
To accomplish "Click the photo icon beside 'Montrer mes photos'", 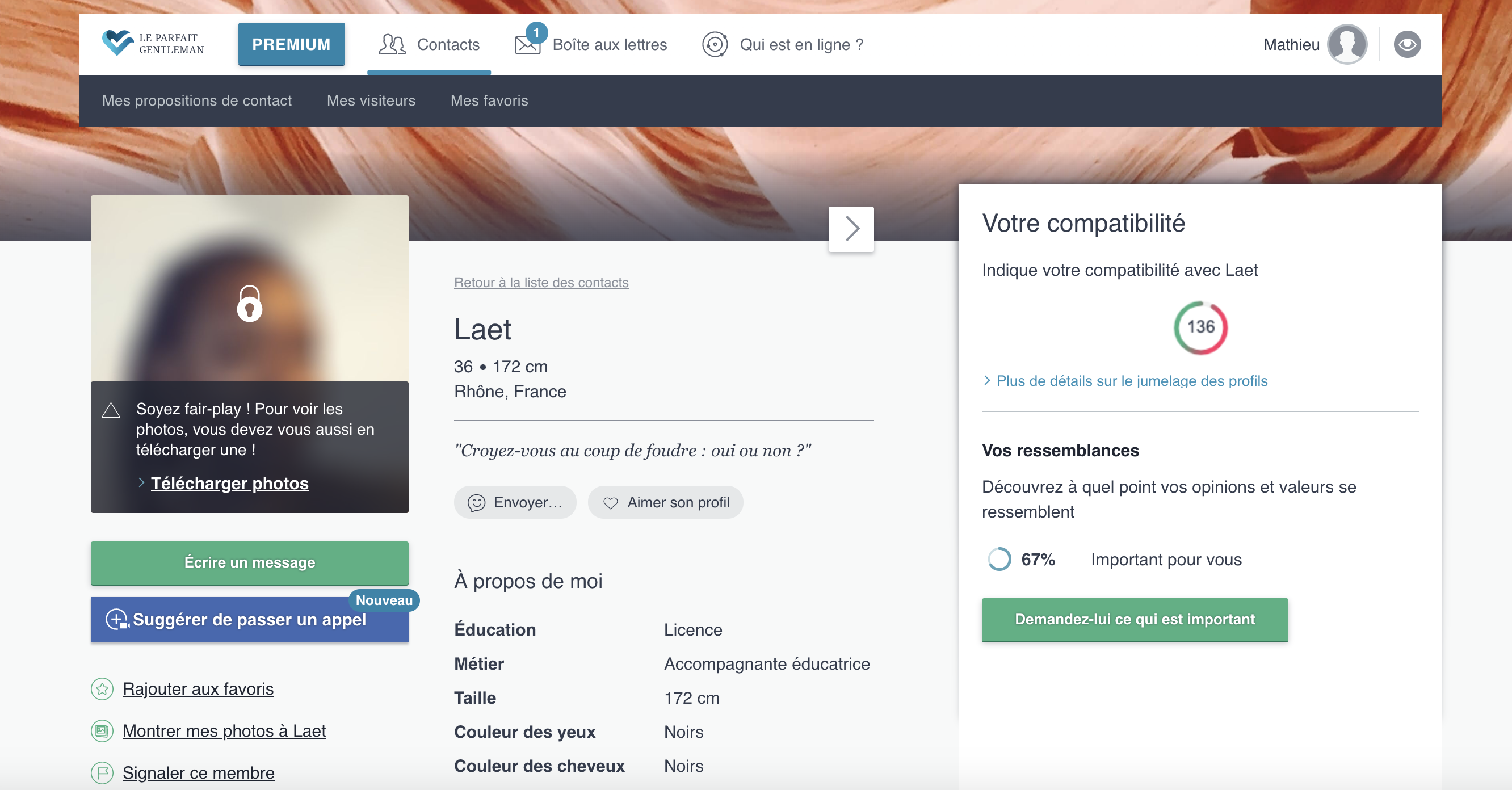I will click(102, 731).
